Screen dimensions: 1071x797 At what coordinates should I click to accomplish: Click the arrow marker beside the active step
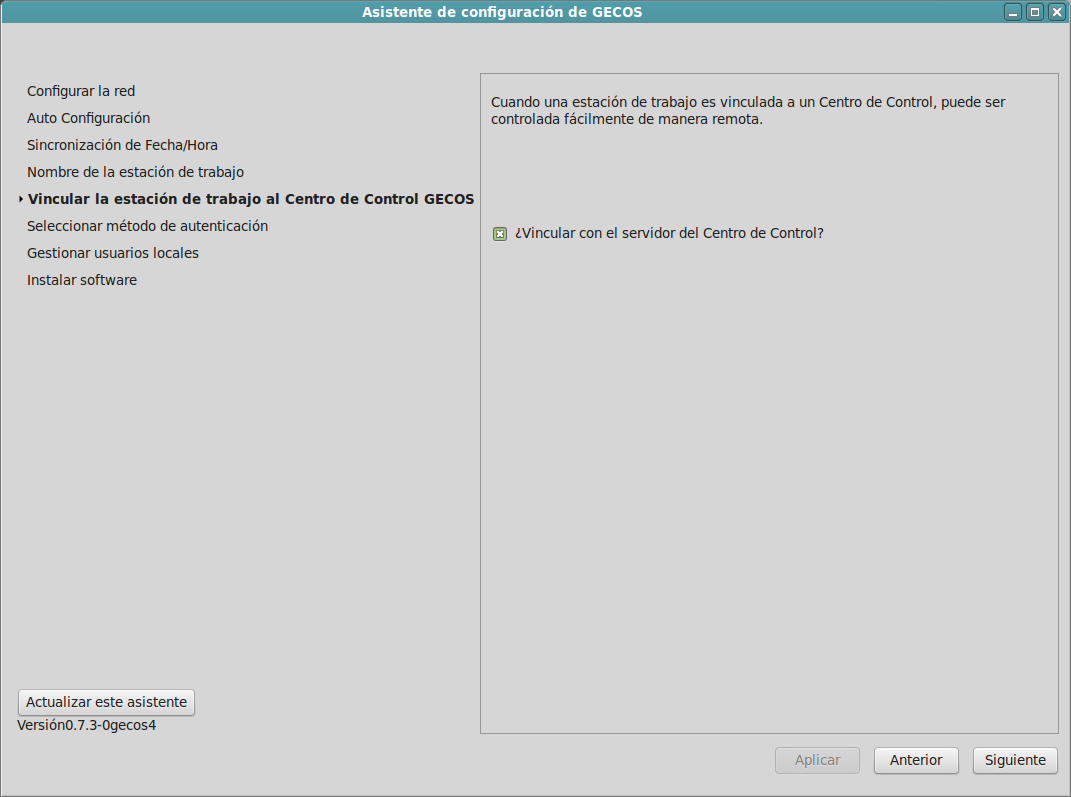pyautogui.click(x=21, y=200)
